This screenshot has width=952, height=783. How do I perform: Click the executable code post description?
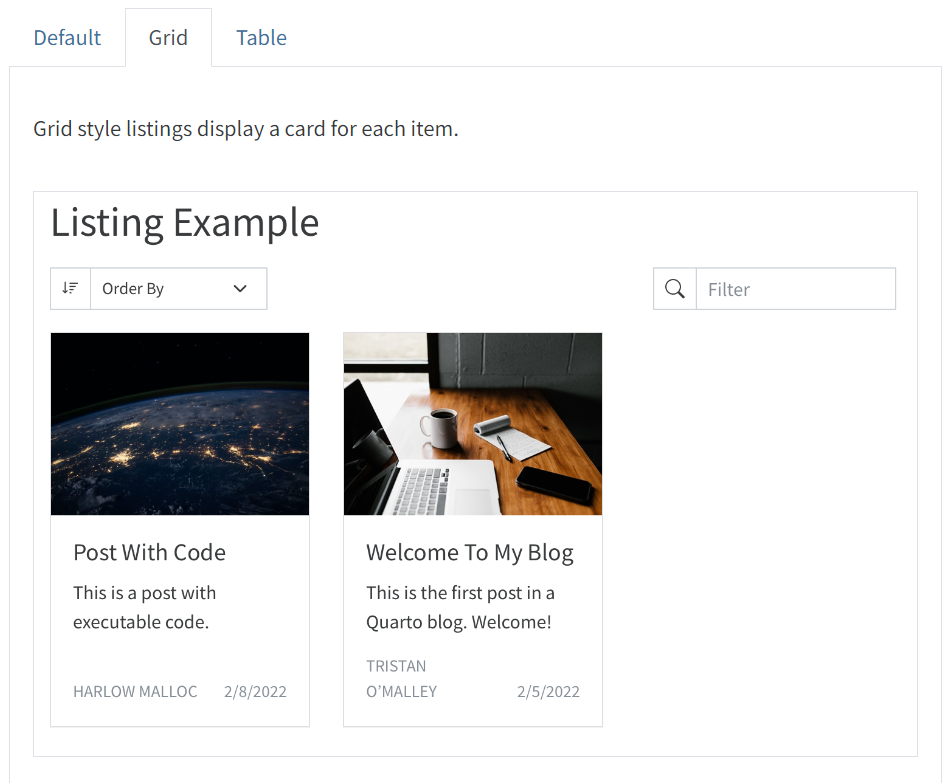(144, 607)
